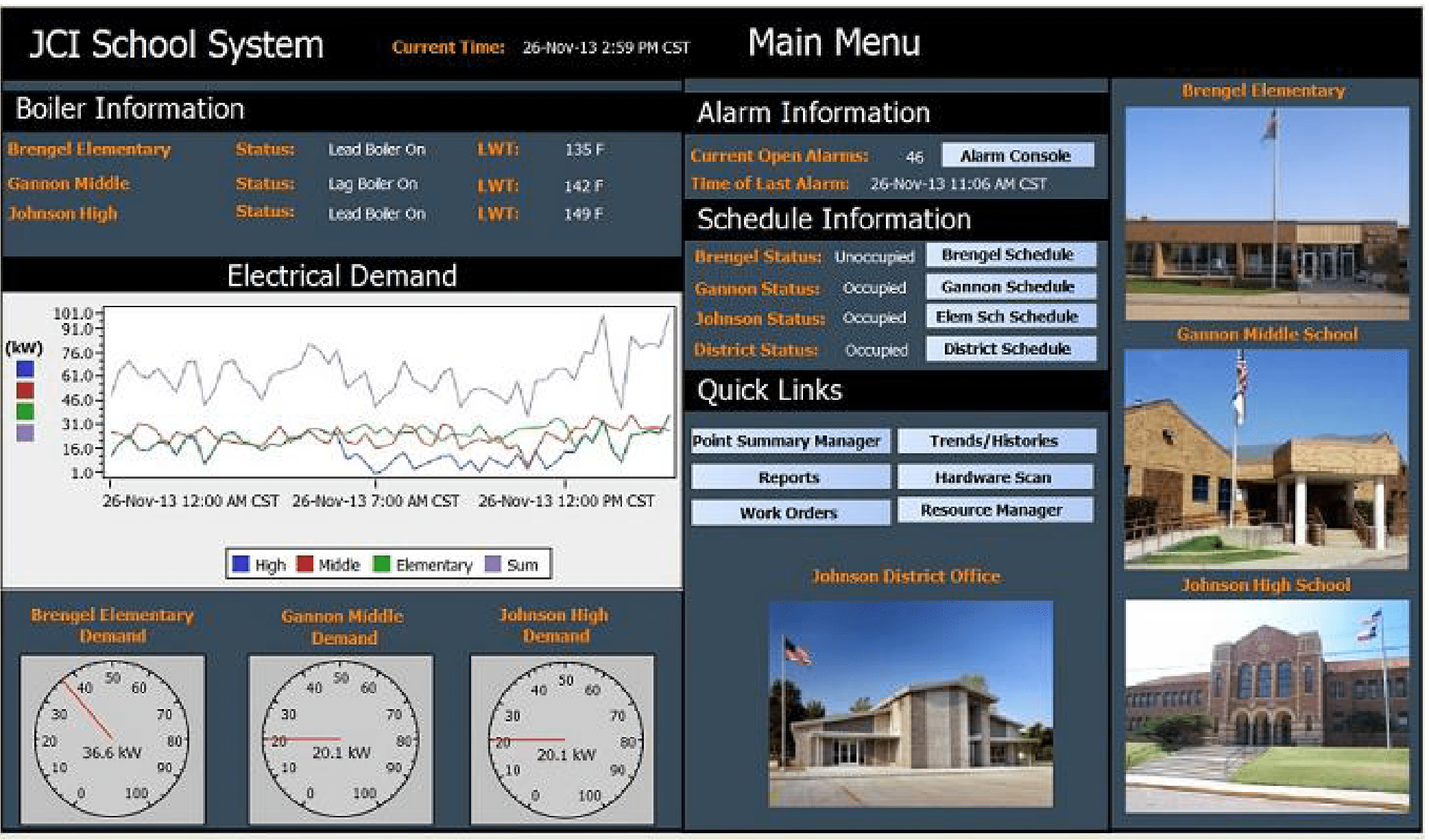
Task: Click the Brengel Schedule button
Action: point(1010,254)
